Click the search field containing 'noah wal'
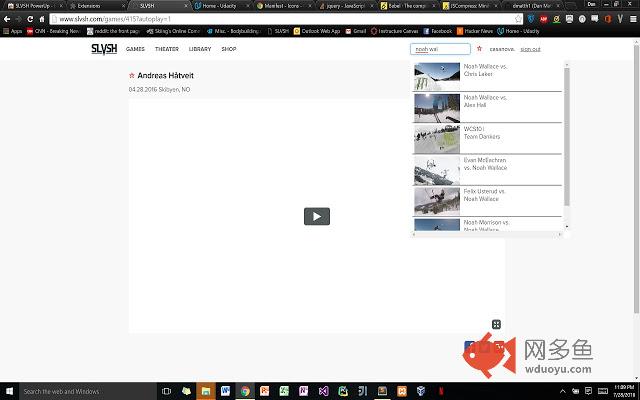Image resolution: width=640 pixels, height=400 pixels. coord(440,49)
